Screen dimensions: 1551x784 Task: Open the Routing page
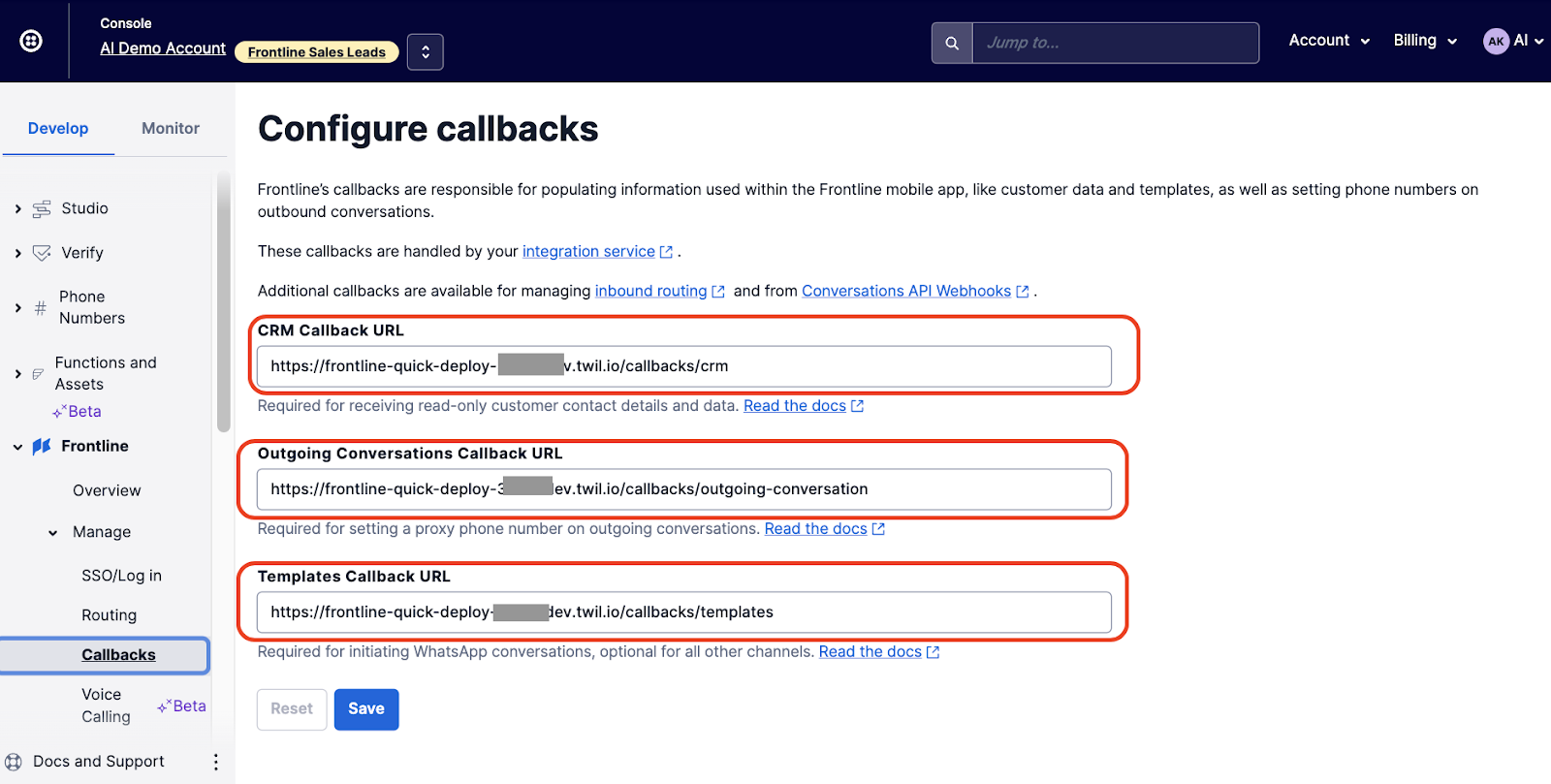tap(109, 615)
